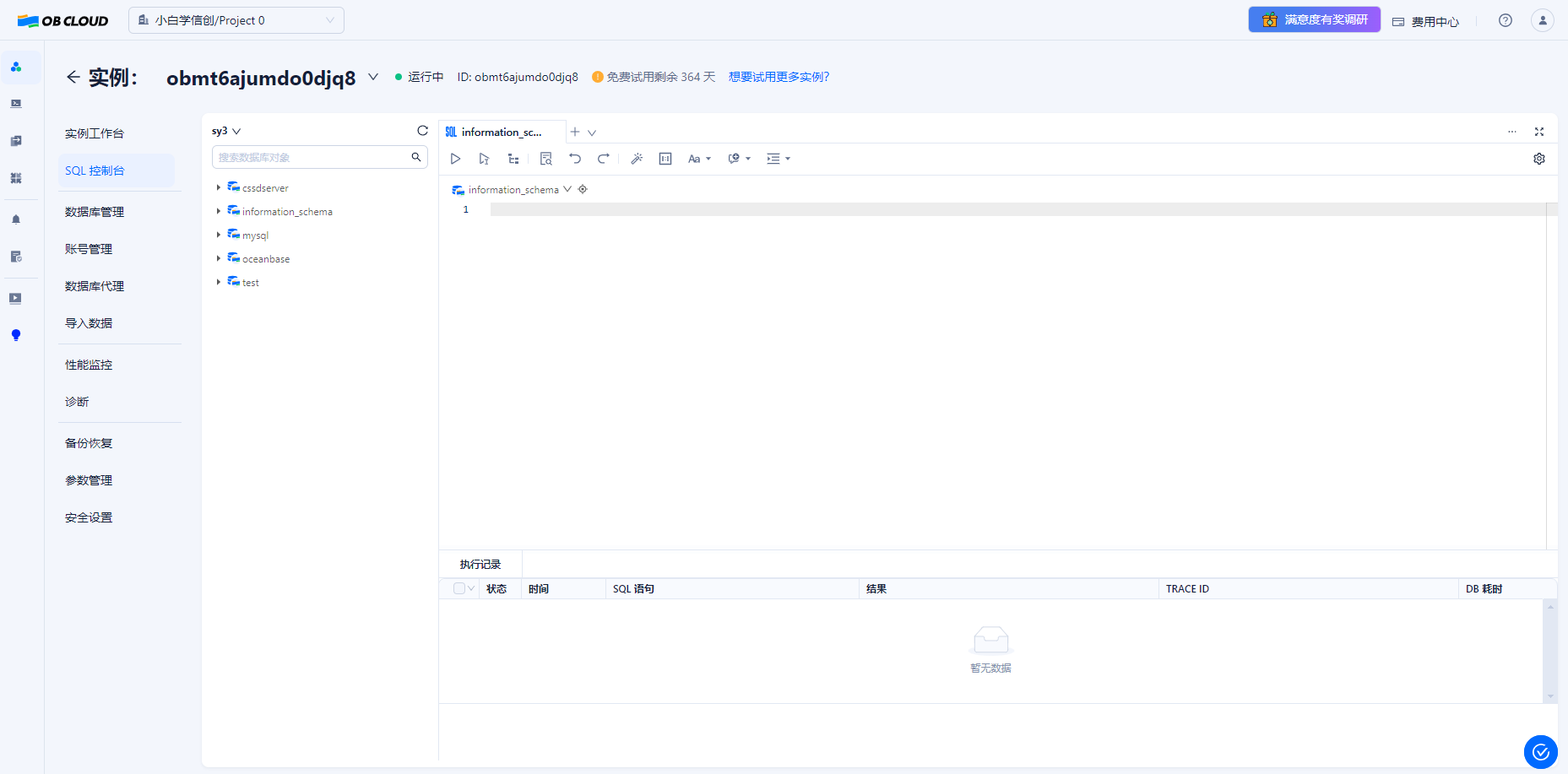Click the video play icon in left rail

[16, 298]
